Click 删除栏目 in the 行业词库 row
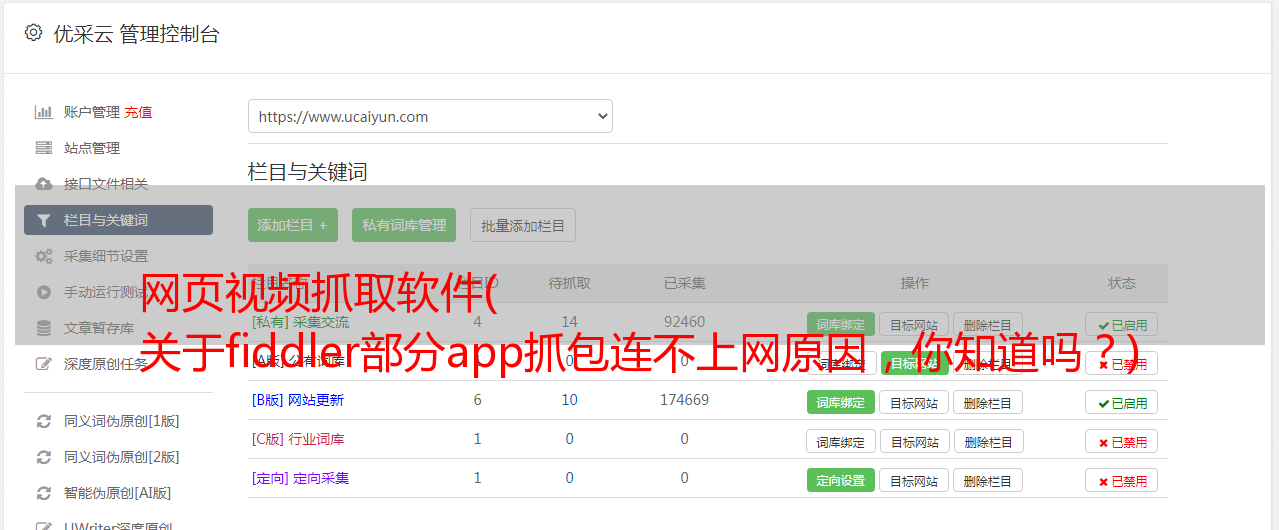Screen dimensions: 1279x530 coord(988,441)
